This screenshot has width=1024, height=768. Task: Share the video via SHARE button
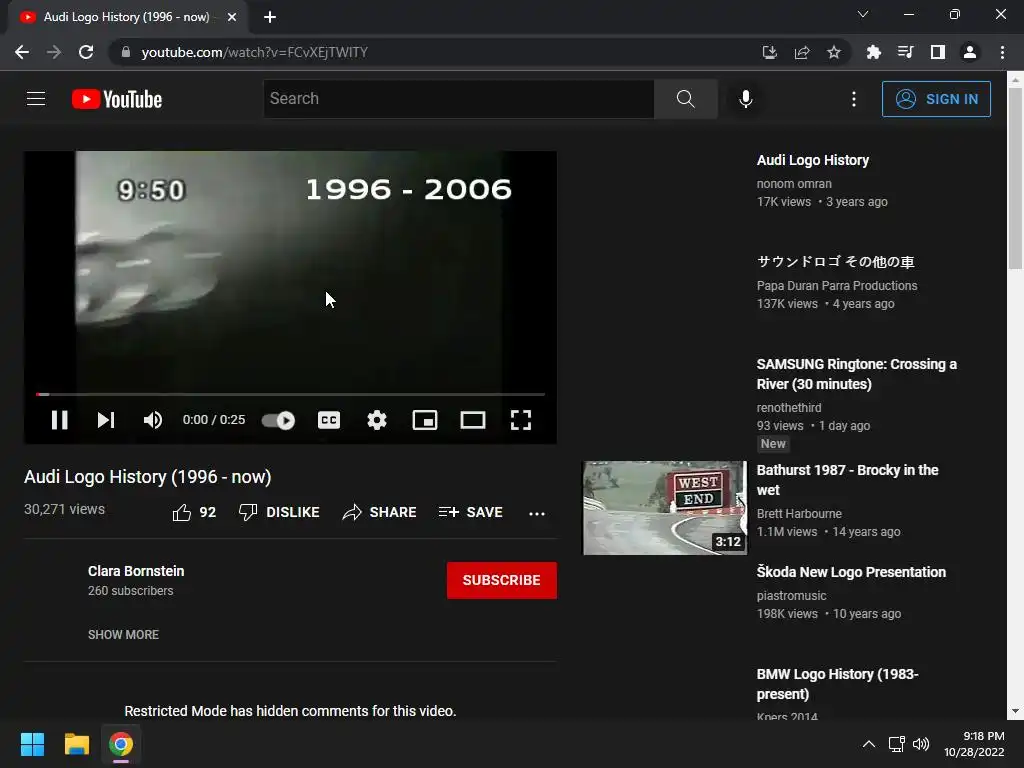tap(379, 513)
